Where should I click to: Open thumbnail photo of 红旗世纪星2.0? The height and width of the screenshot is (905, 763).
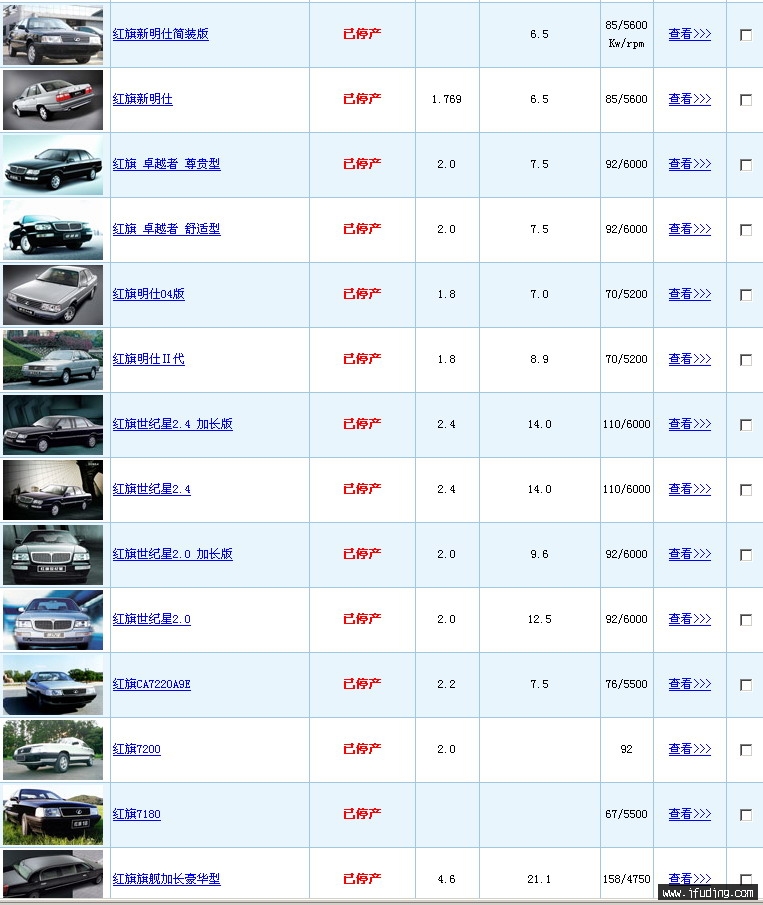(53, 620)
